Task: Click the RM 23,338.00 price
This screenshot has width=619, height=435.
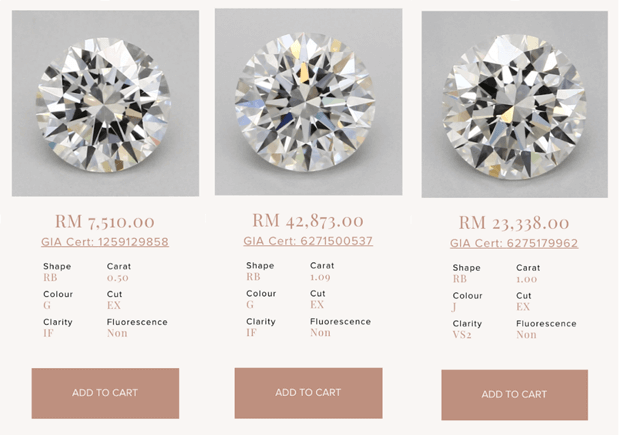Action: [514, 223]
